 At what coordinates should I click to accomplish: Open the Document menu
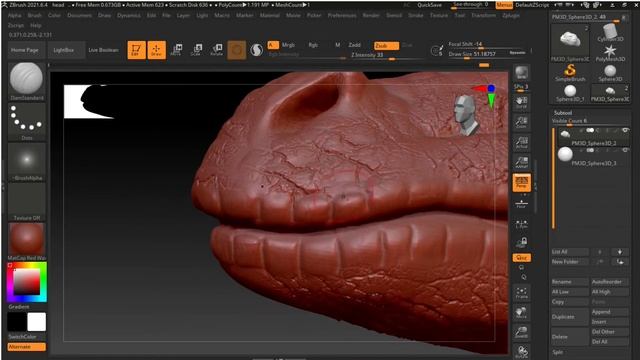pyautogui.click(x=80, y=15)
